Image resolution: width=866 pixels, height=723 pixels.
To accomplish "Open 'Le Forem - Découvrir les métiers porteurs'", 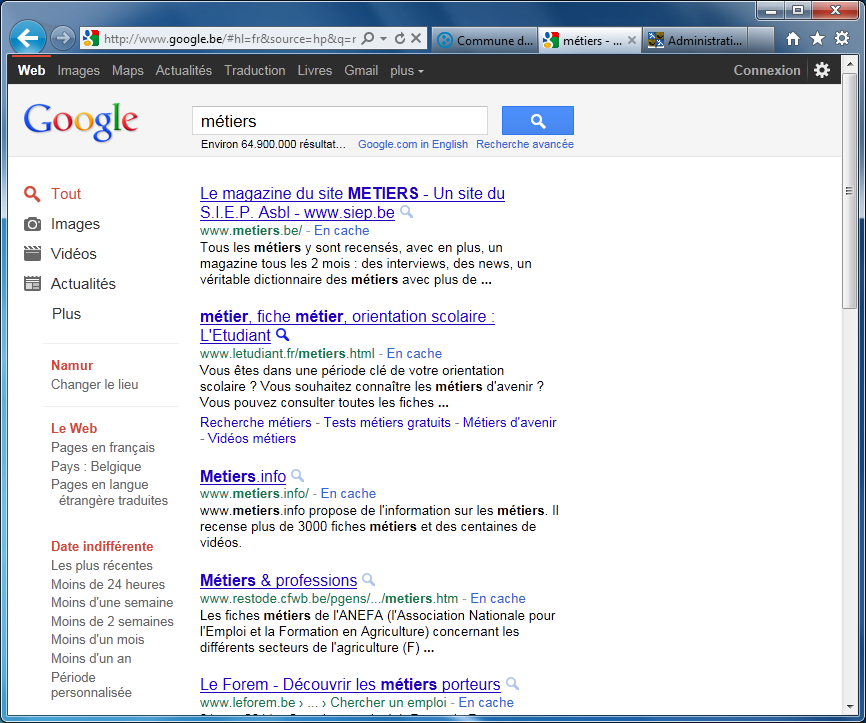I will pos(350,684).
